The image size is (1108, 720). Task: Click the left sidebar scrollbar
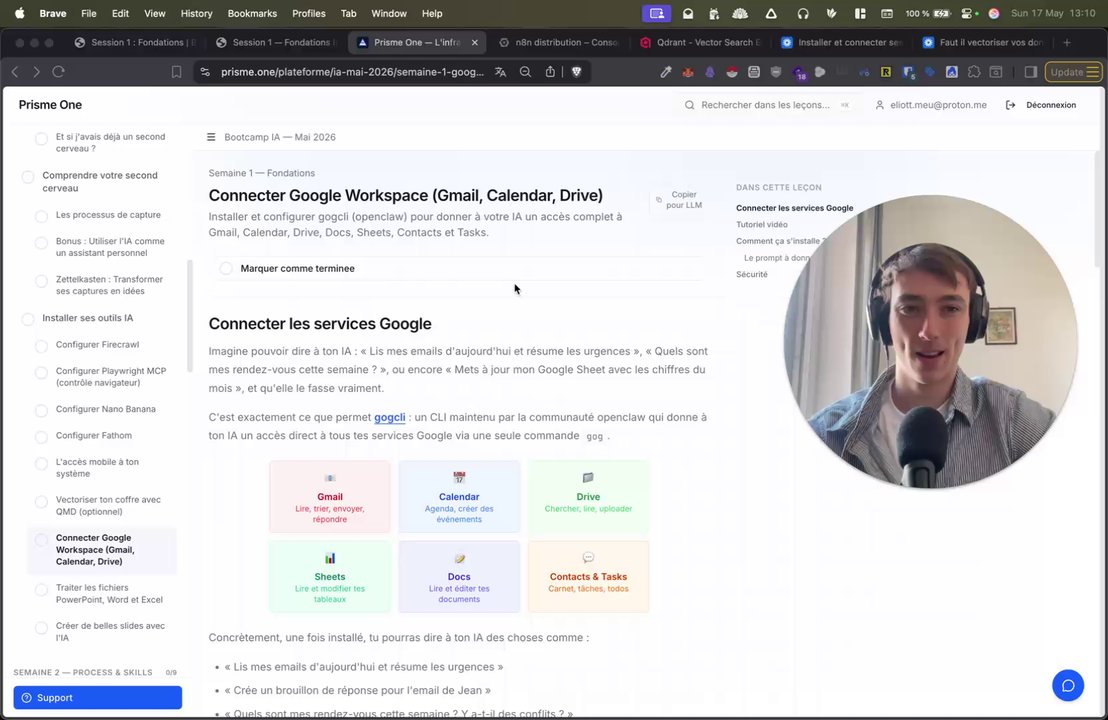coord(189,316)
